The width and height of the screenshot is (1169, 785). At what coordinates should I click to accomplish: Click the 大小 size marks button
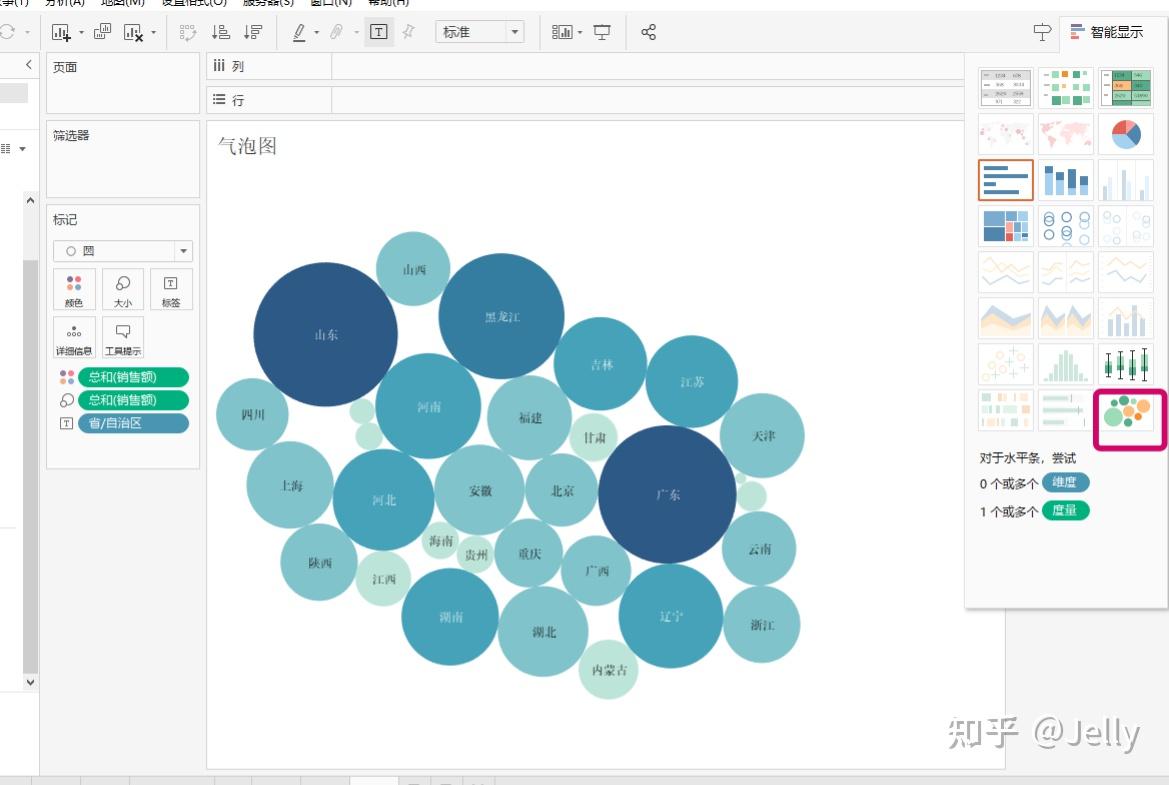(x=123, y=290)
